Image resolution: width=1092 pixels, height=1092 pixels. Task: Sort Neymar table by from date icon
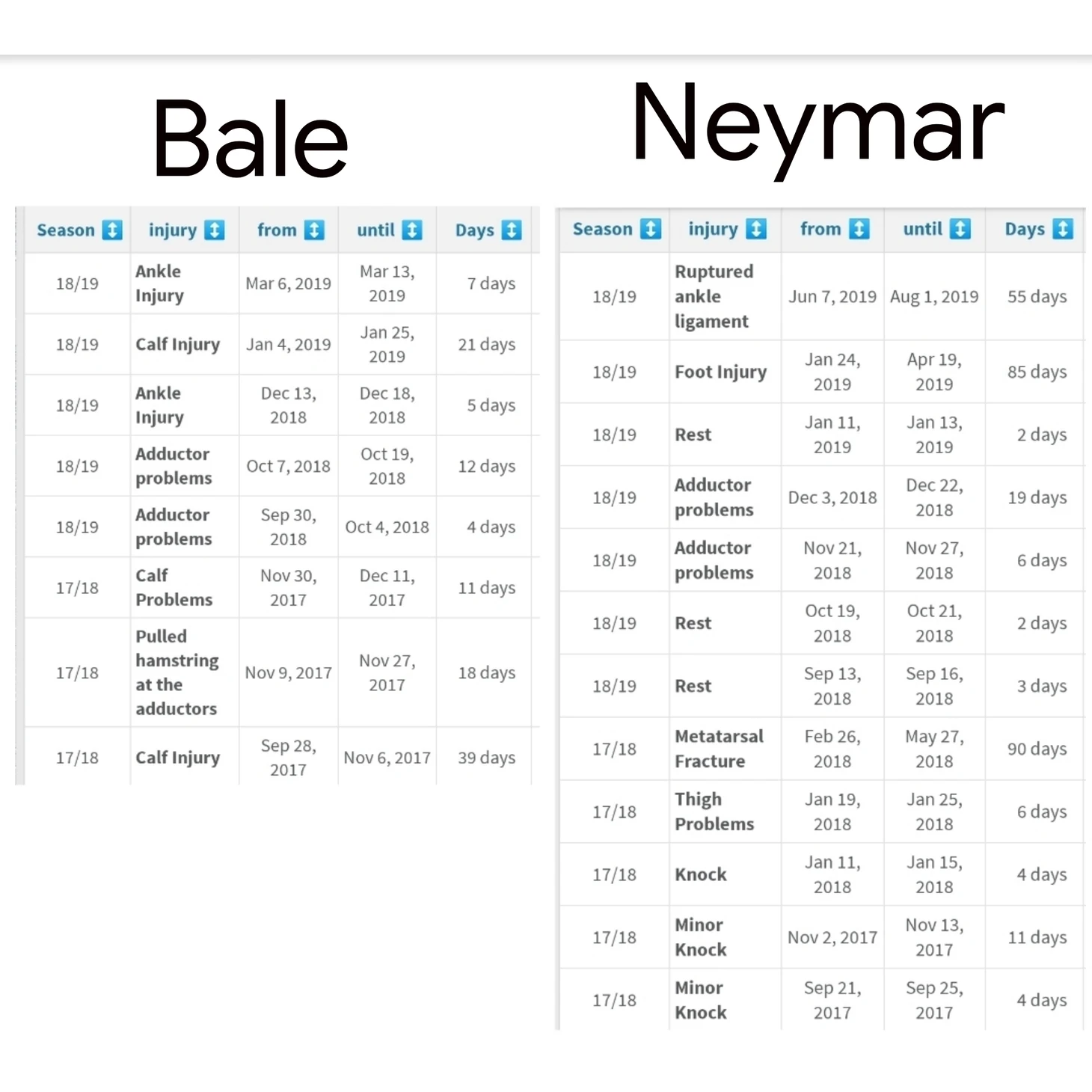tap(859, 229)
